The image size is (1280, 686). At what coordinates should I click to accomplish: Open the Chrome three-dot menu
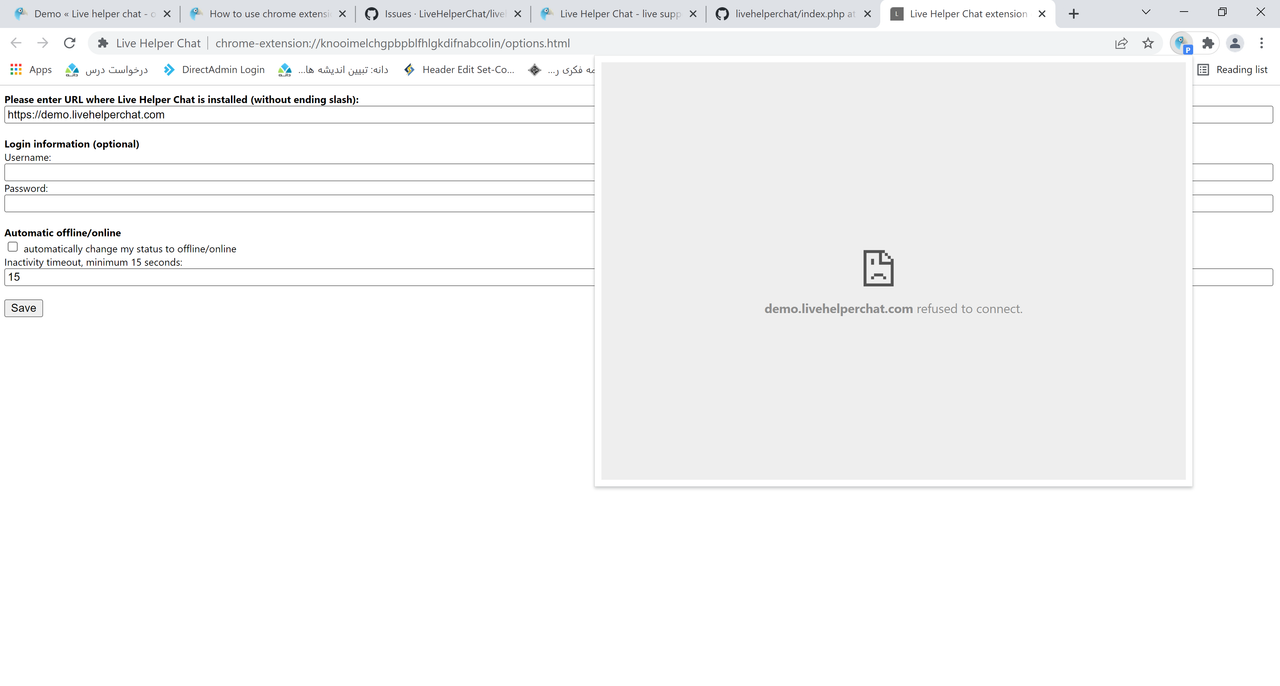(x=1262, y=43)
